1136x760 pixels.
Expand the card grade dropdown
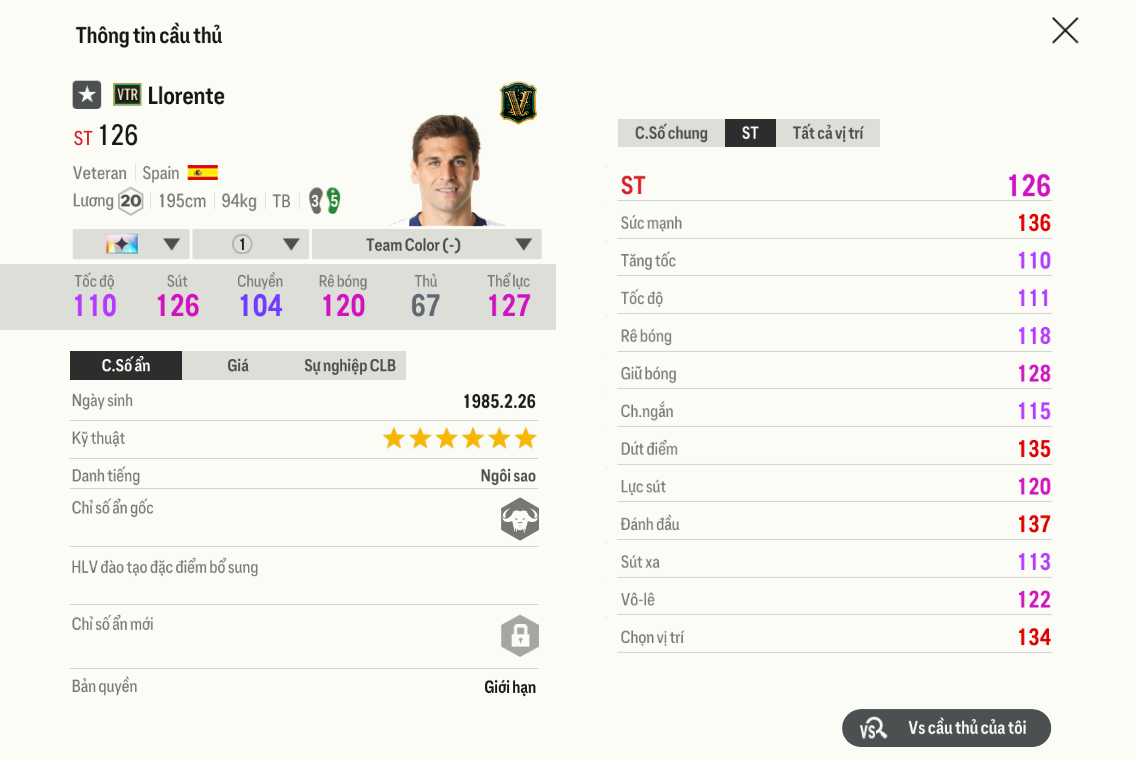[131, 243]
